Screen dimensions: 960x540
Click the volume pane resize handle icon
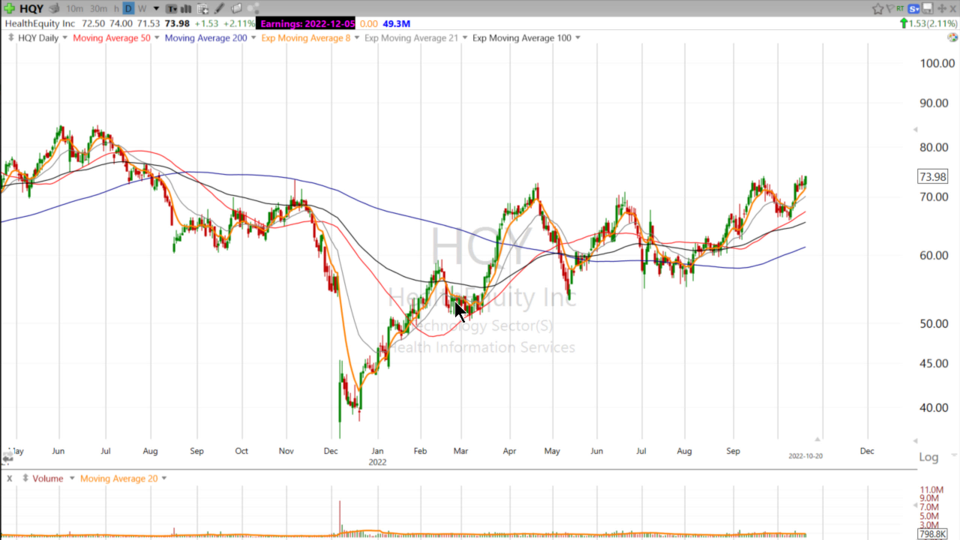tap(25, 479)
